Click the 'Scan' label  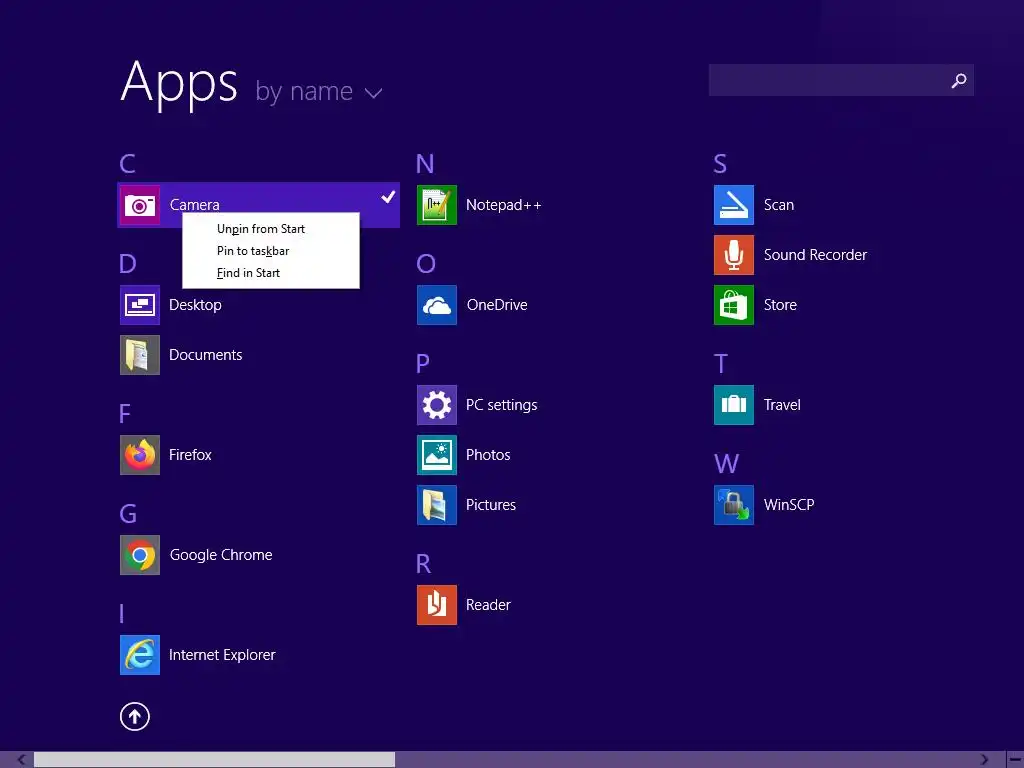tap(778, 205)
